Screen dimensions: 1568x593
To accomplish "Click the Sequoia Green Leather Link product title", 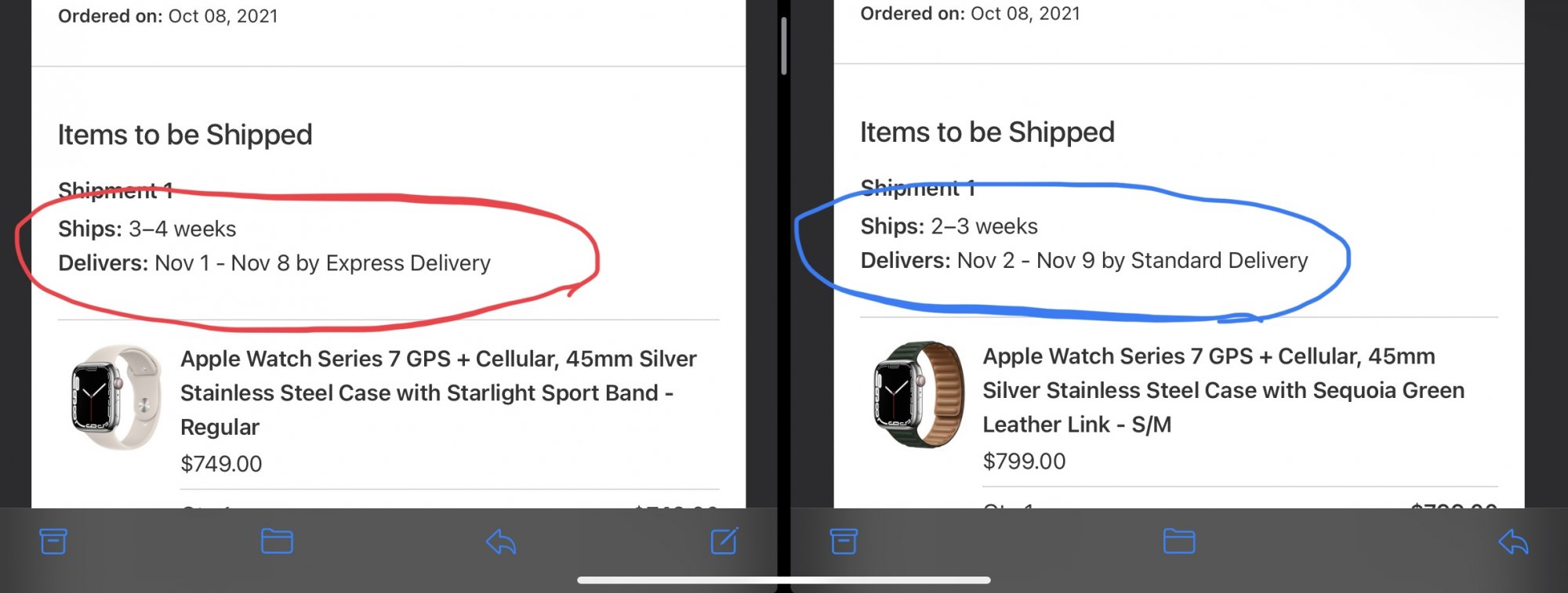I will (x=1223, y=390).
